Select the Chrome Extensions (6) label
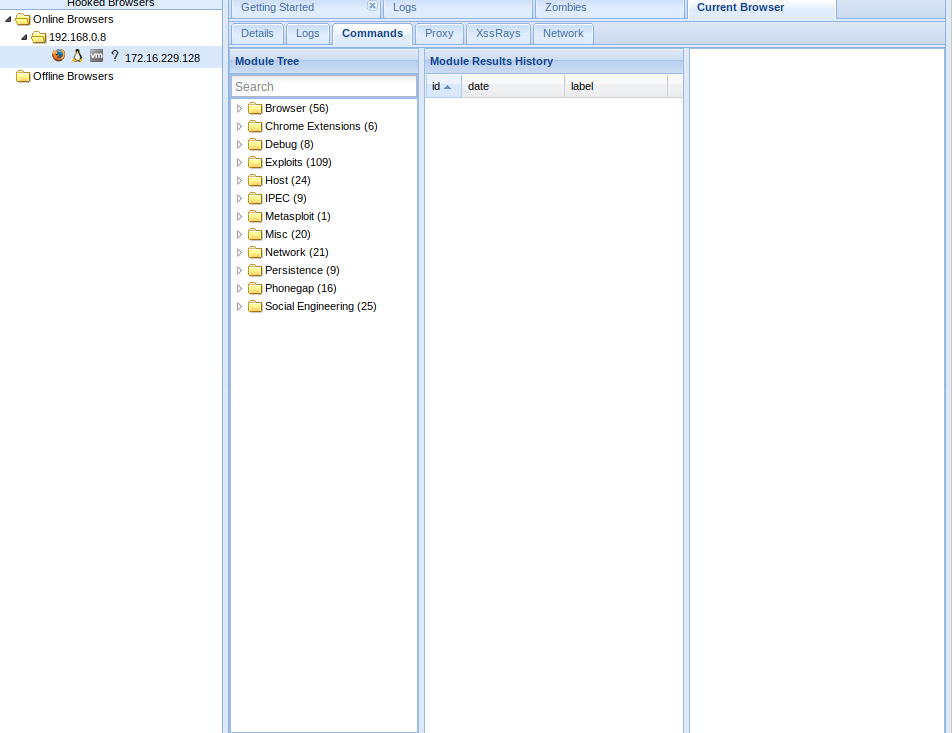Image resolution: width=952 pixels, height=733 pixels. pyautogui.click(x=321, y=126)
